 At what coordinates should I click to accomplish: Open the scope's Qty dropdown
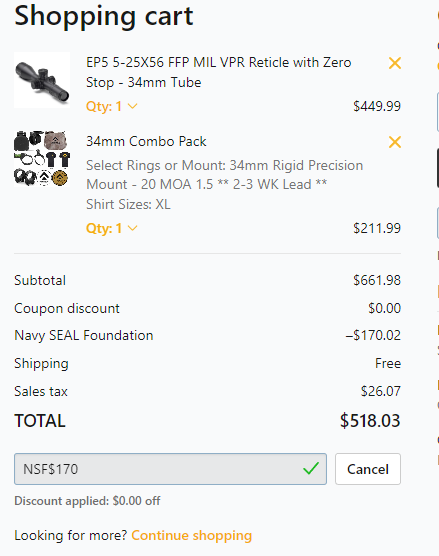click(112, 106)
